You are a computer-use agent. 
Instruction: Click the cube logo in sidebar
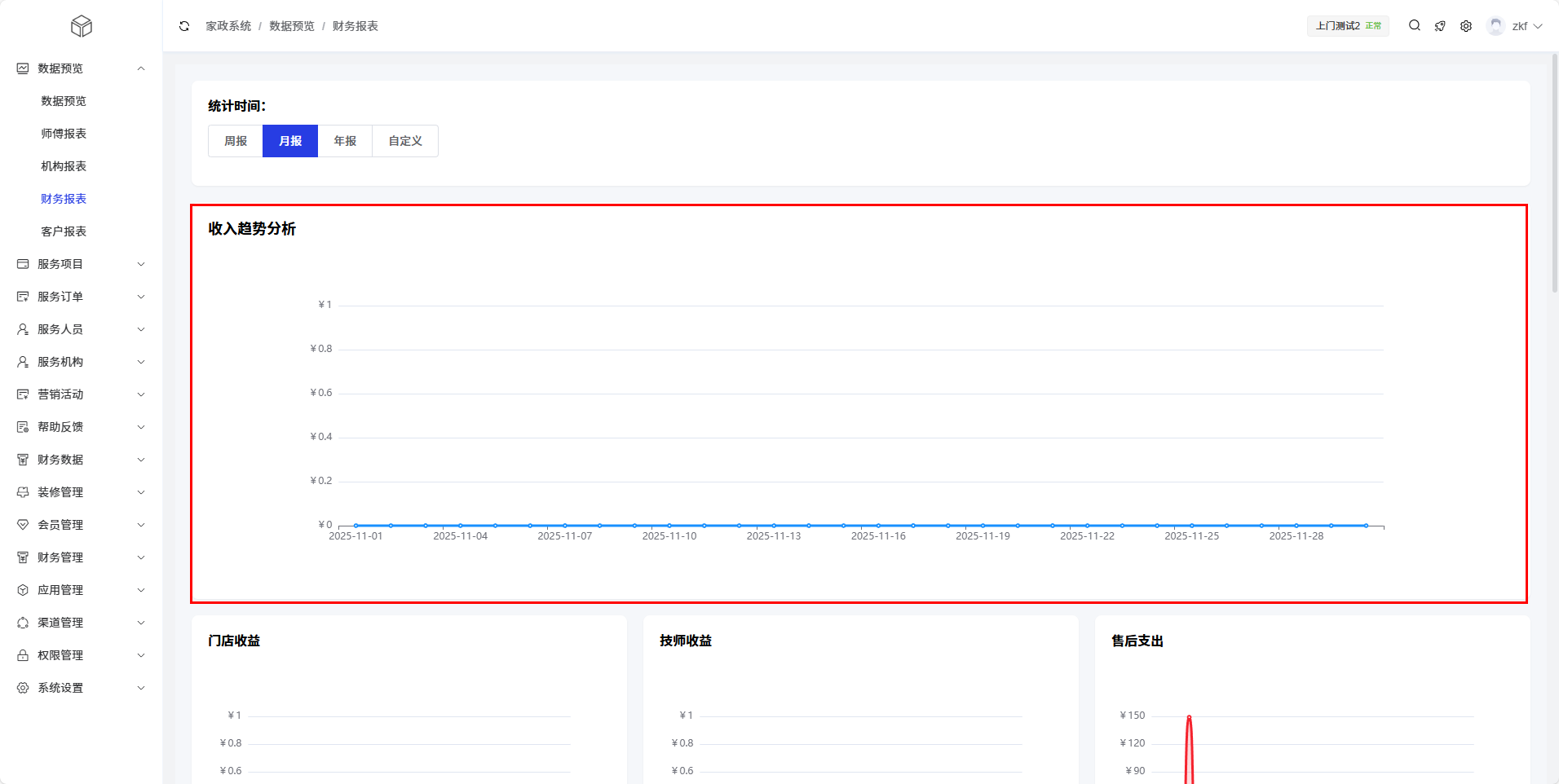[82, 26]
